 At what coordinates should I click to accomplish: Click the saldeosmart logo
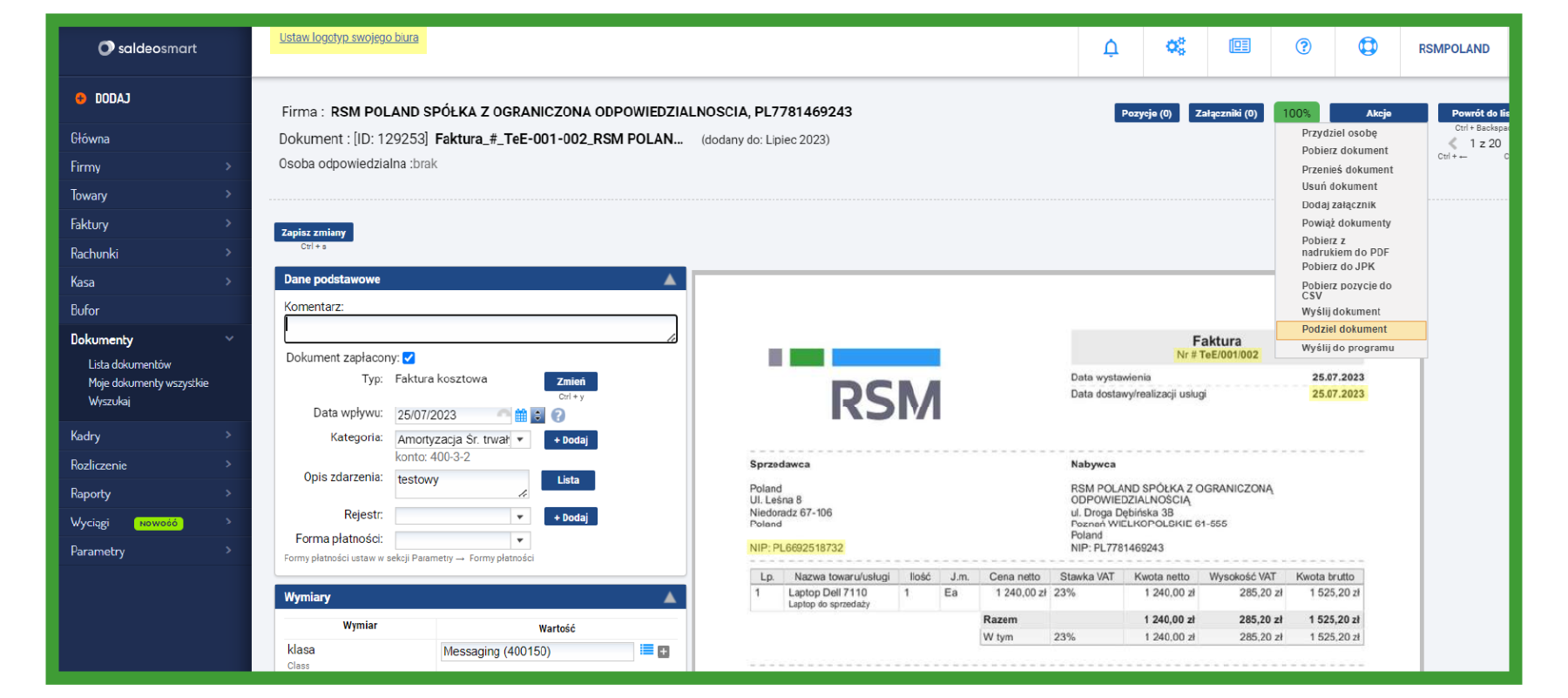(147, 48)
